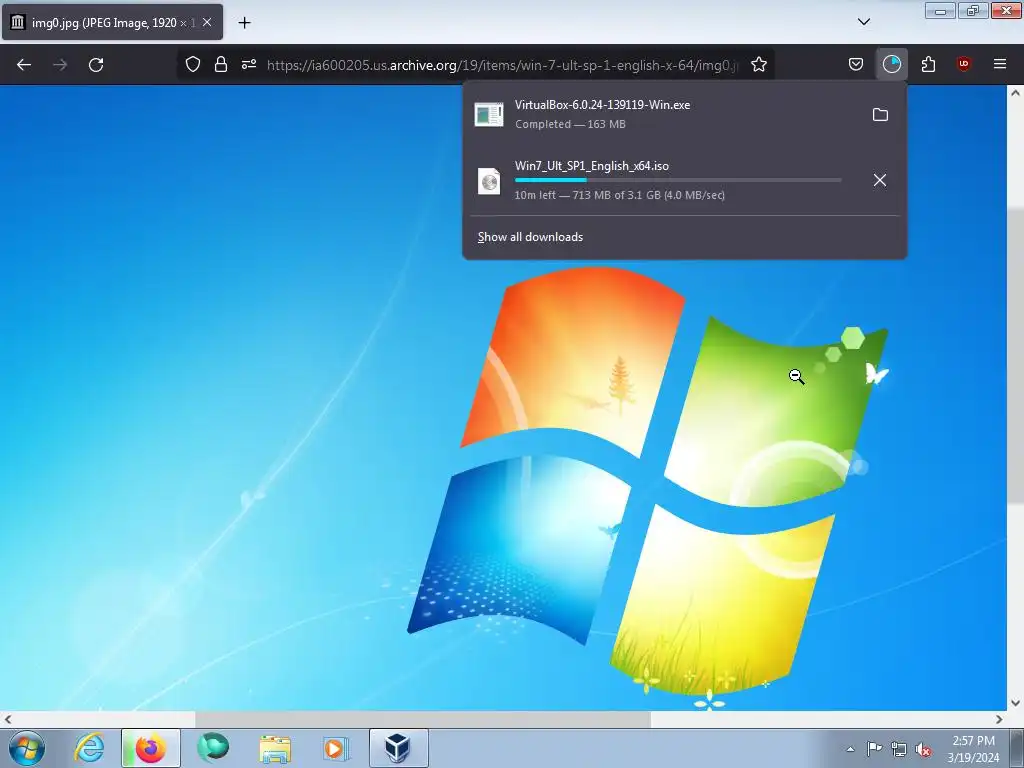Viewport: 1024px width, 768px height.
Task: Click the scroll down arrow
Action: (1015, 703)
